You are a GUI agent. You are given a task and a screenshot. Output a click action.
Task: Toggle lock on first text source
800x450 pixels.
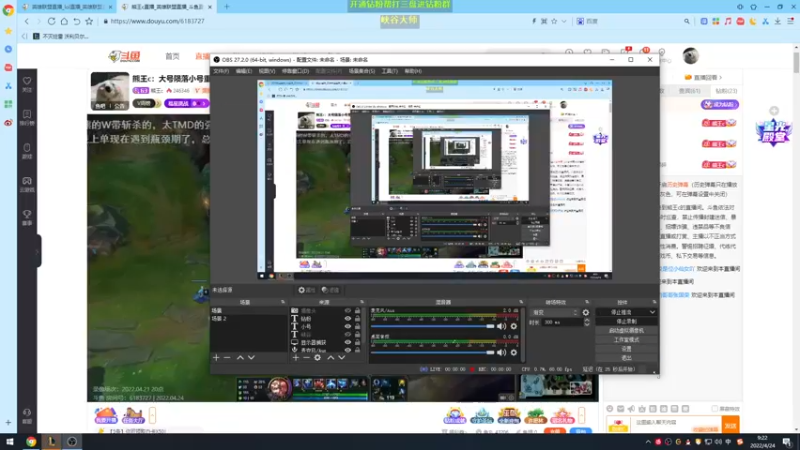coord(357,318)
